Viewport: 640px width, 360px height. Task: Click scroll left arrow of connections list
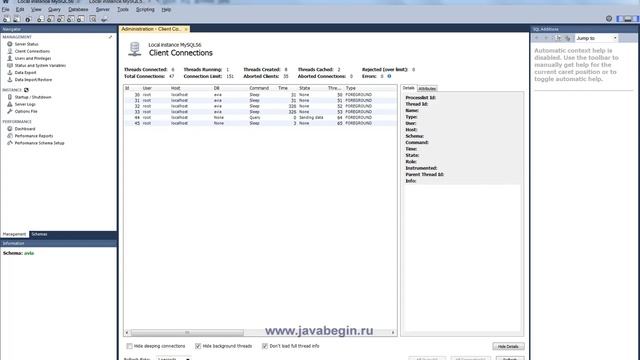127,333
